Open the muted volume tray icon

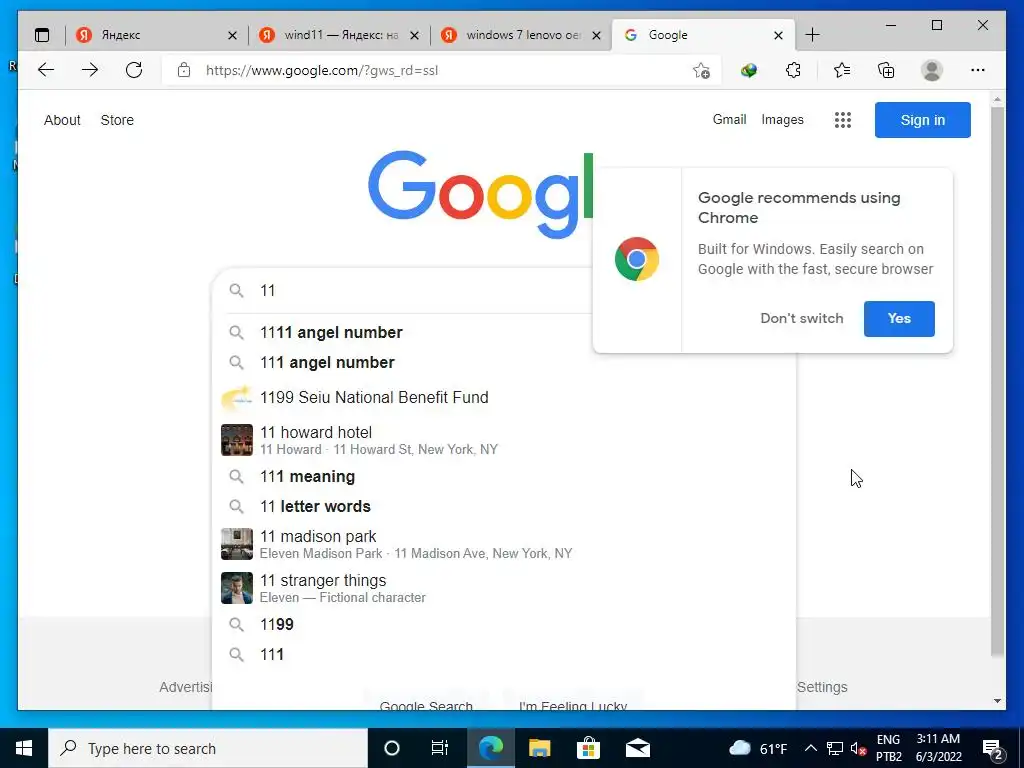[x=859, y=748]
